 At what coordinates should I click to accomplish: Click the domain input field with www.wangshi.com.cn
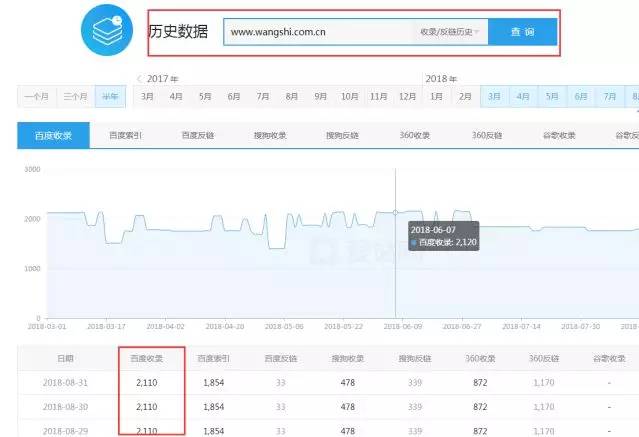316,32
